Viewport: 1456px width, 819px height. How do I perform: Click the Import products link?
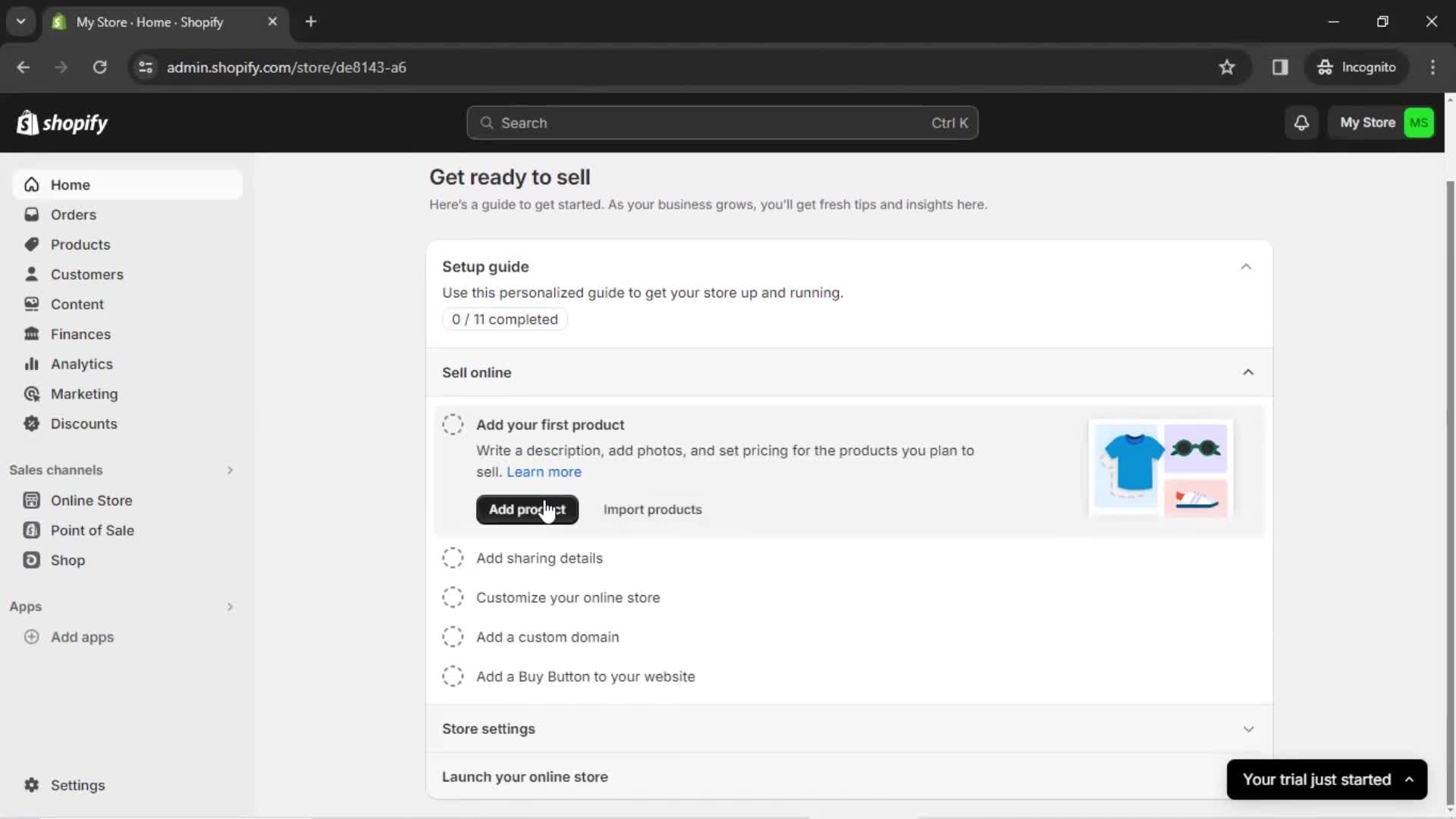click(653, 509)
